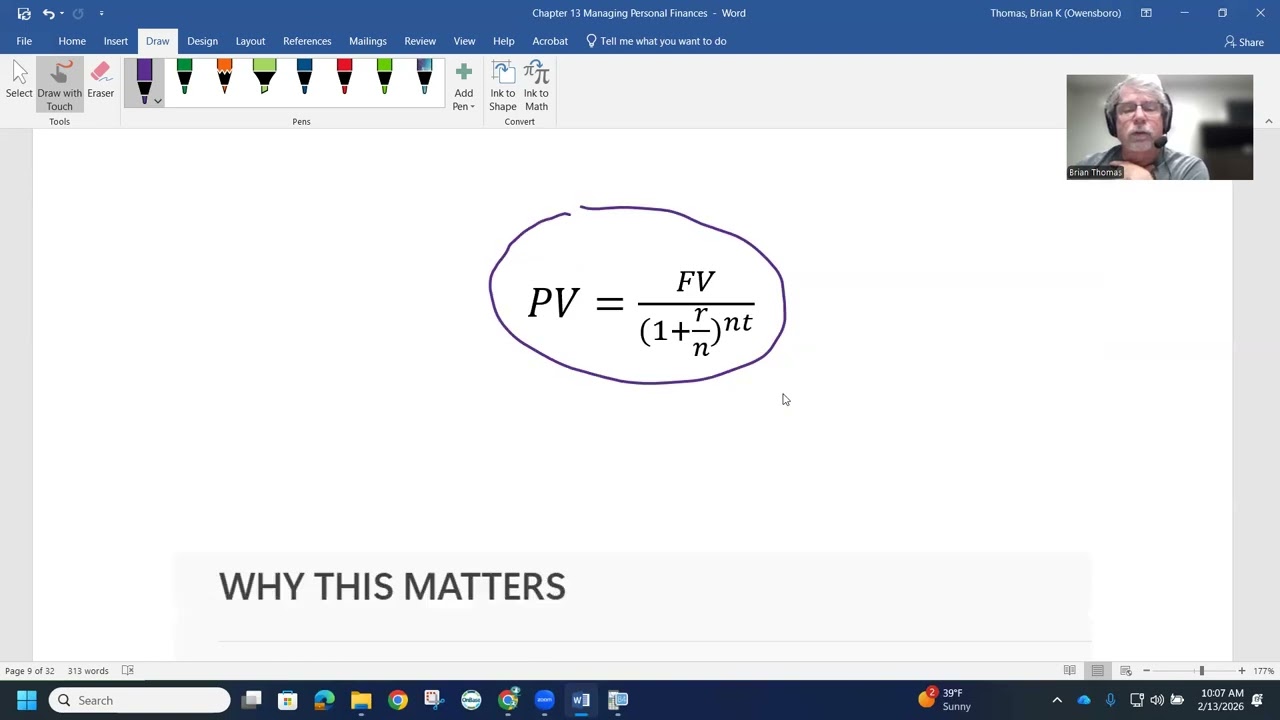
Task: Click the zoom slider handle
Action: 1201,671
